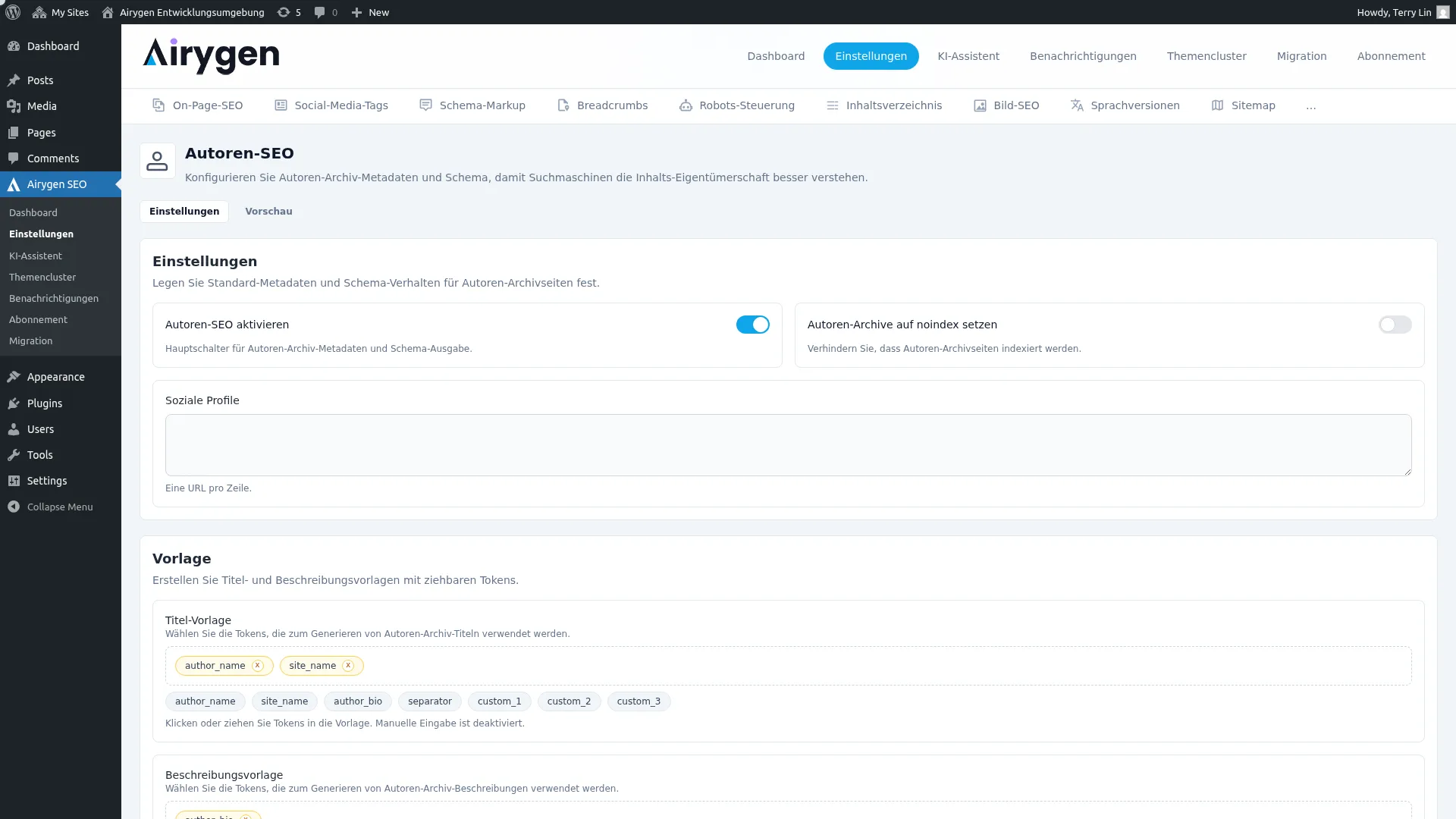Open Sprachversionen settings tab
This screenshot has width=1456, height=819.
(x=1125, y=105)
